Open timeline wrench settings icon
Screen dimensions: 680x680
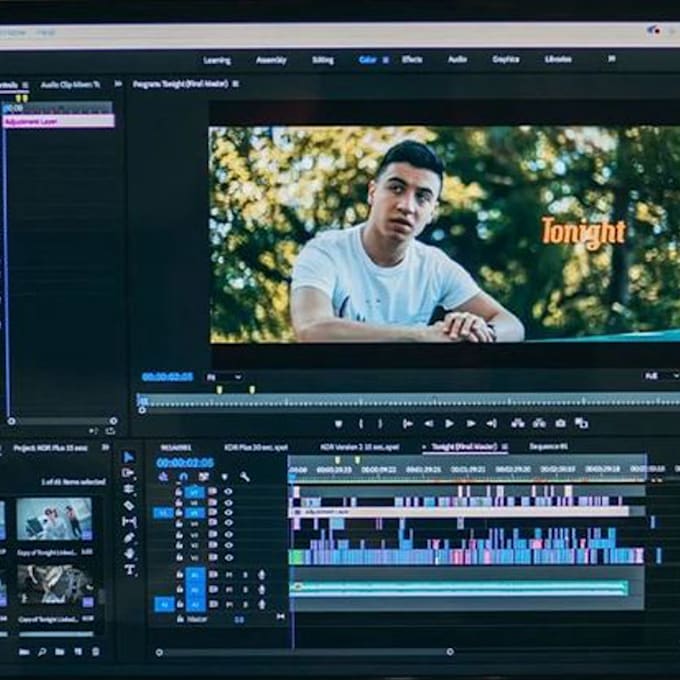[245, 477]
